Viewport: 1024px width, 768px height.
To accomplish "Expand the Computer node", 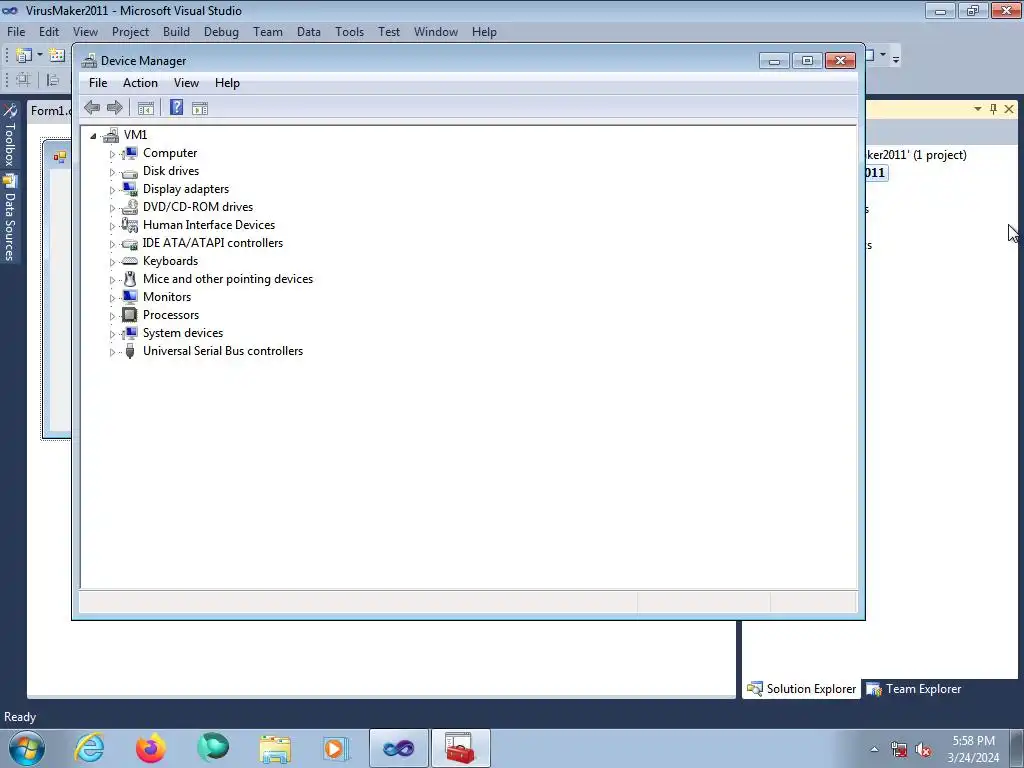I will (112, 154).
